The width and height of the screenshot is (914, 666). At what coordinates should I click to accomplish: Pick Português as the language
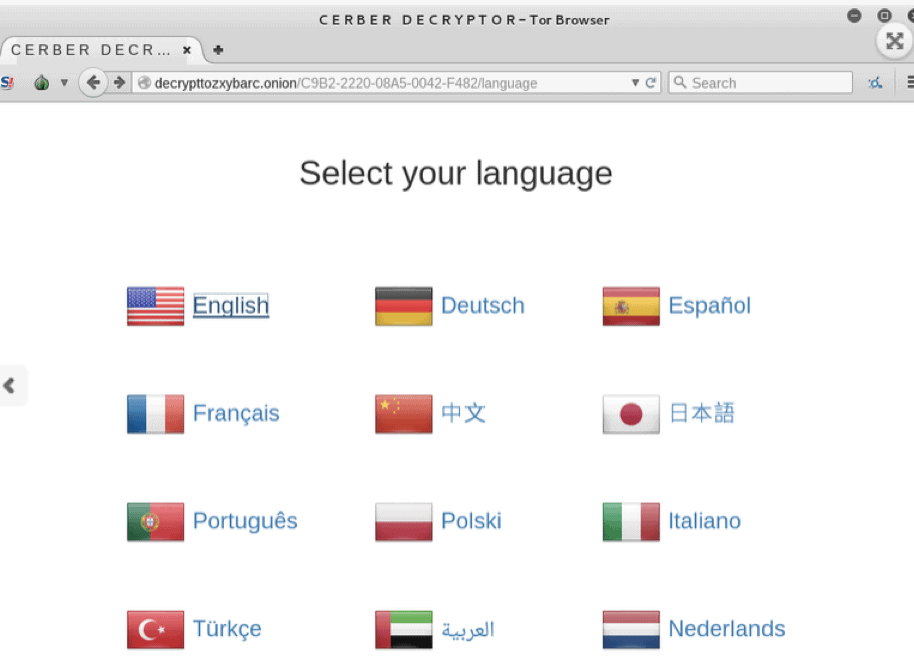point(245,521)
